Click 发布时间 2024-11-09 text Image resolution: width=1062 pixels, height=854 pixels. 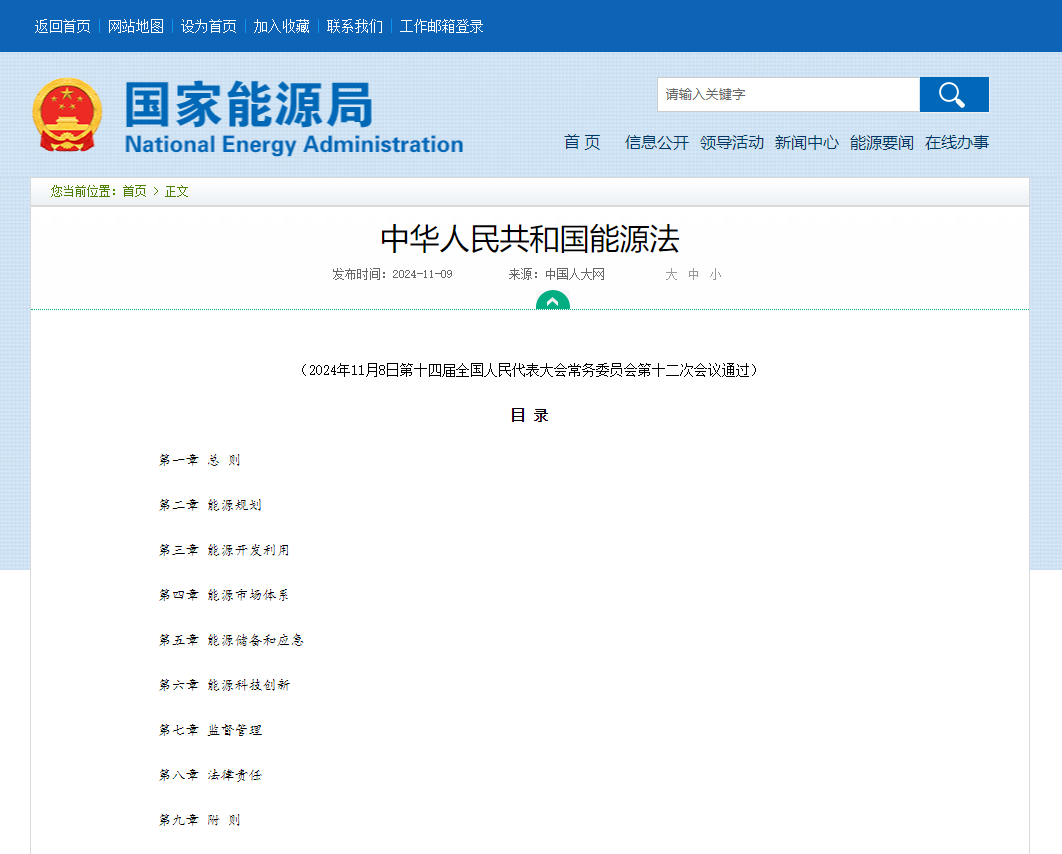(392, 274)
